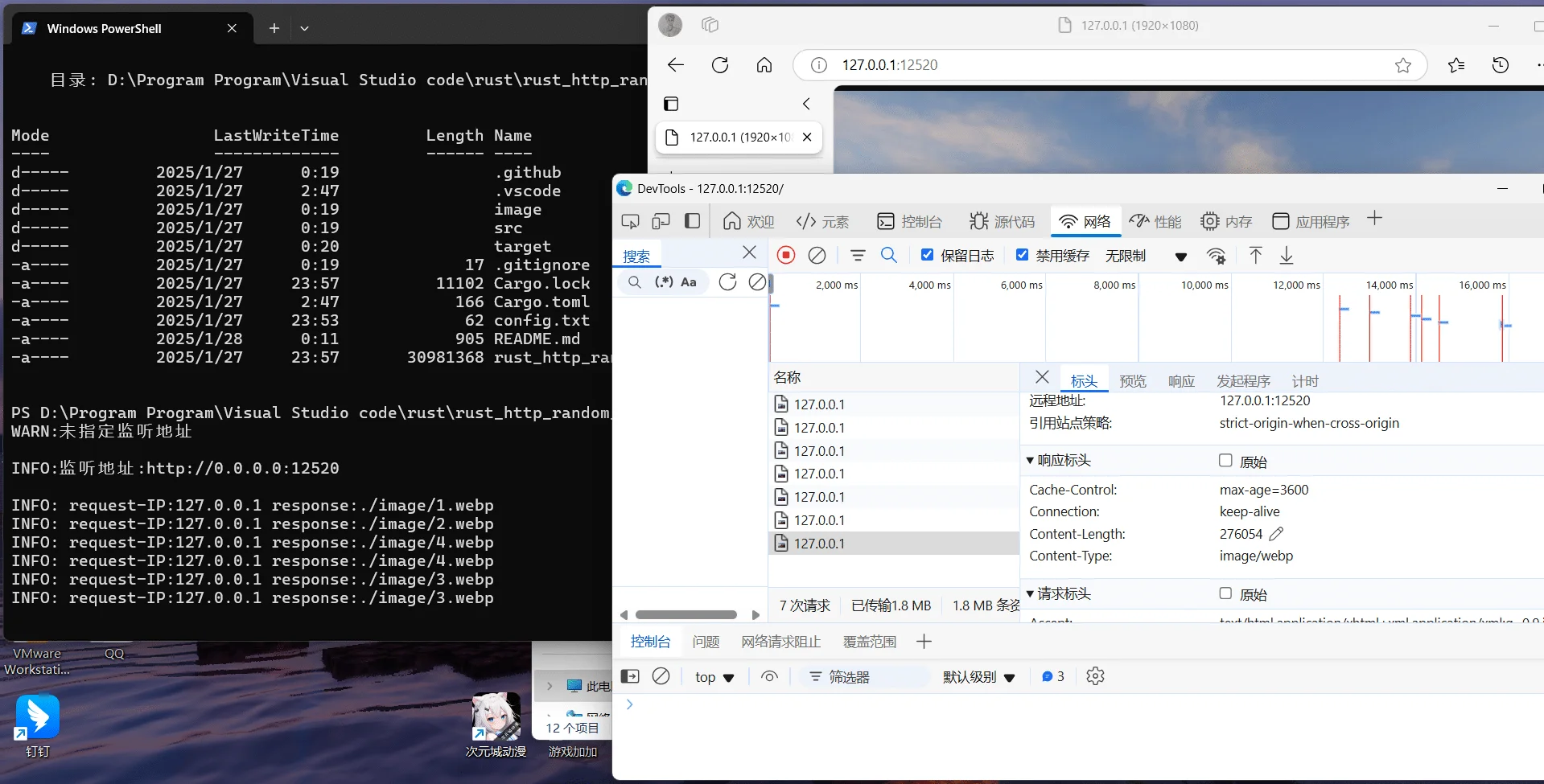Click the export HAR download arrow
This screenshot has height=784, width=1544.
tap(1287, 256)
